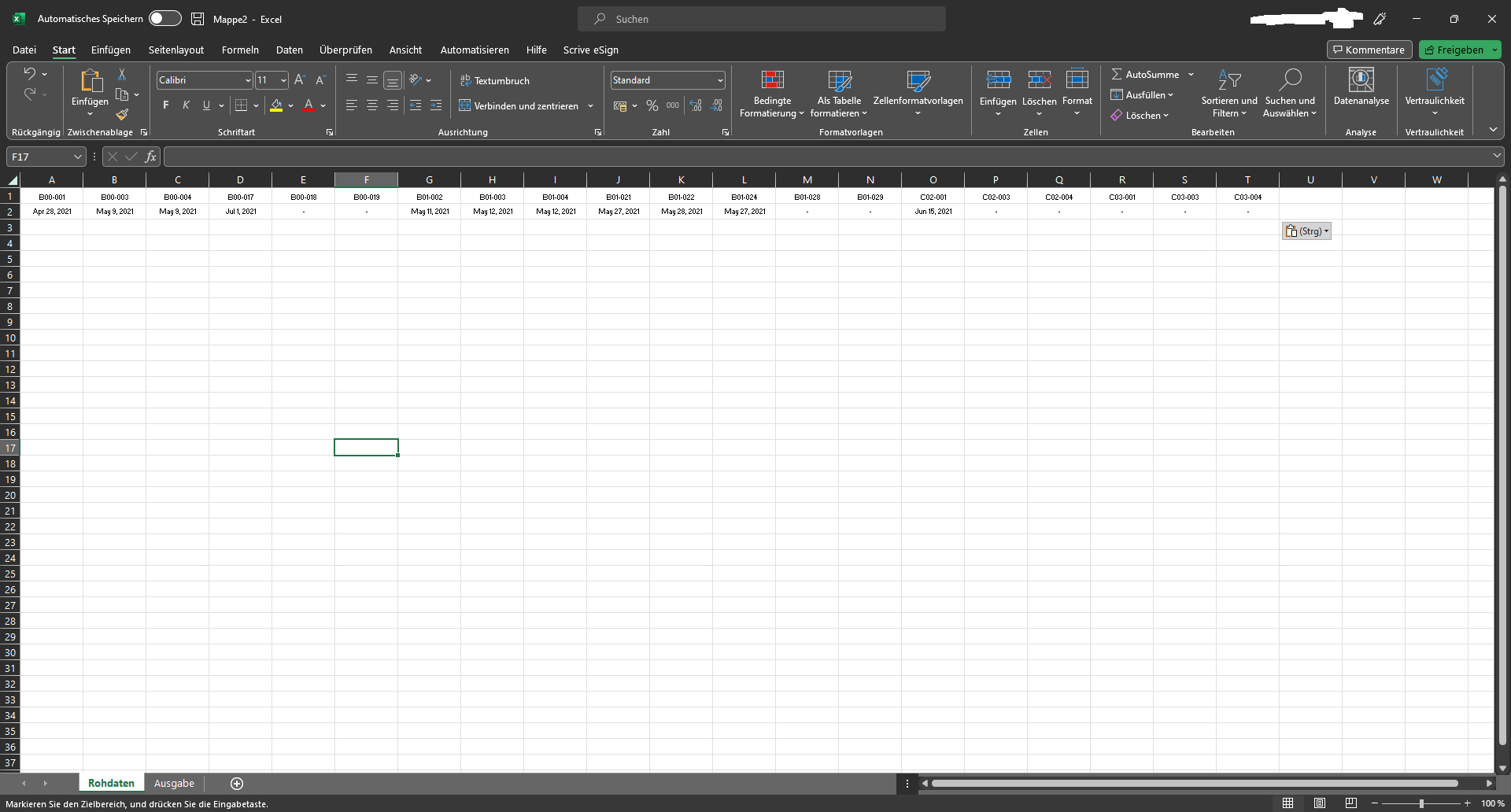Apply underline with the U icon
1511x812 pixels.
206,105
